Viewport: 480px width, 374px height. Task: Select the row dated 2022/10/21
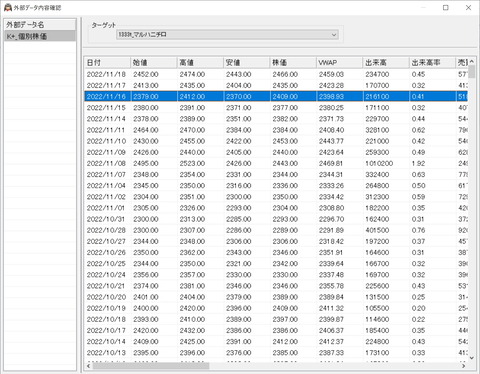pos(276,286)
